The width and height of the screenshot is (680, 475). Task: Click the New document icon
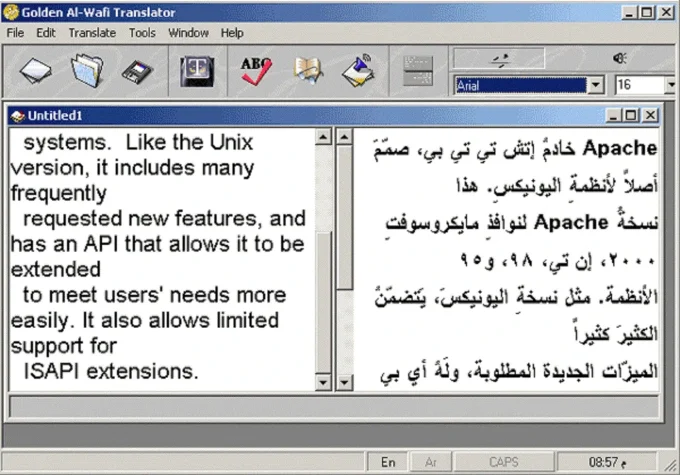click(x=36, y=70)
